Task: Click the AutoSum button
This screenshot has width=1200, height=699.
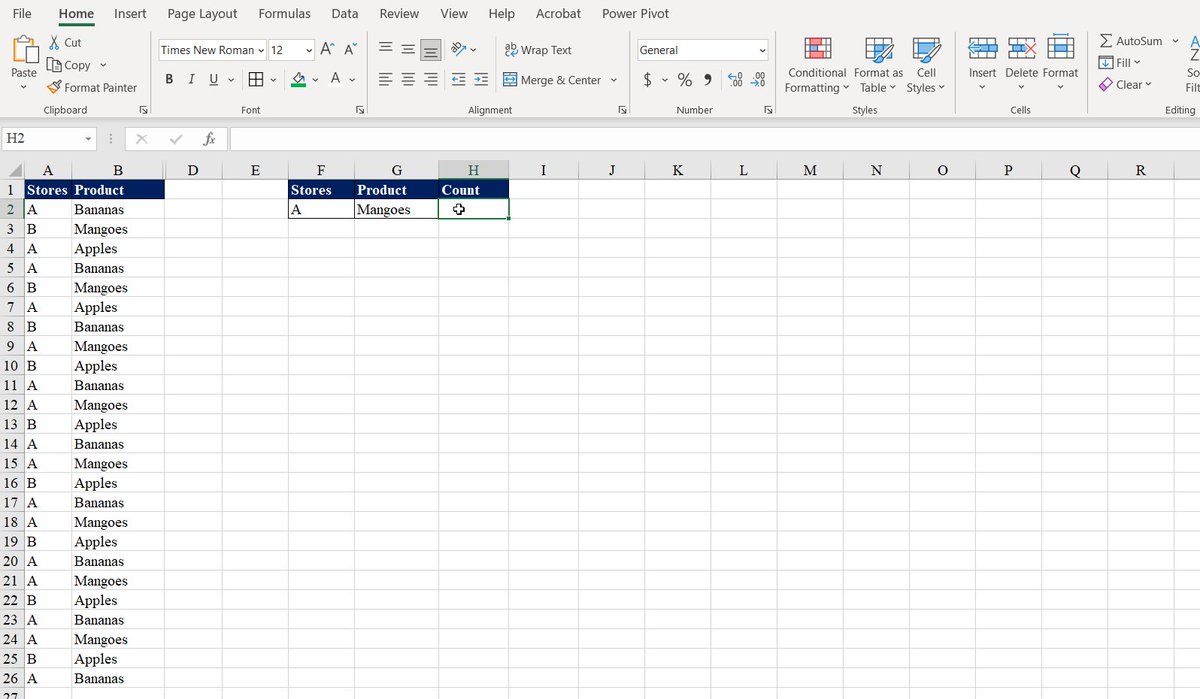Action: coord(1131,41)
